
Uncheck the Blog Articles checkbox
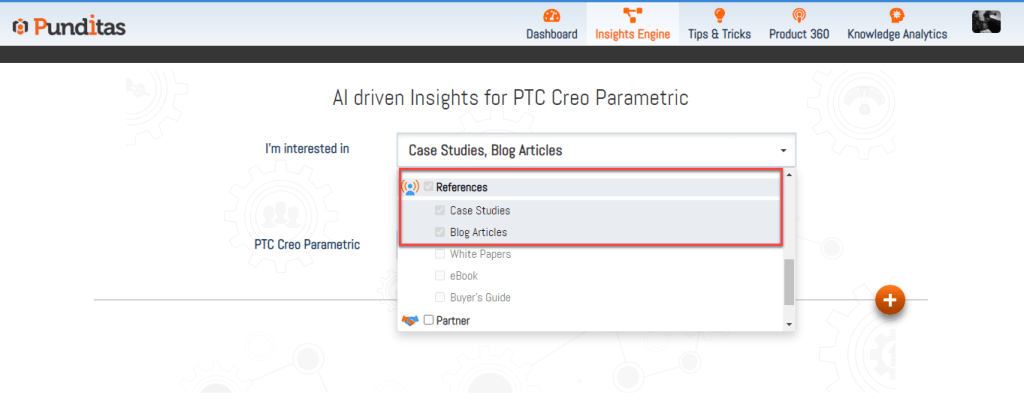(x=440, y=233)
